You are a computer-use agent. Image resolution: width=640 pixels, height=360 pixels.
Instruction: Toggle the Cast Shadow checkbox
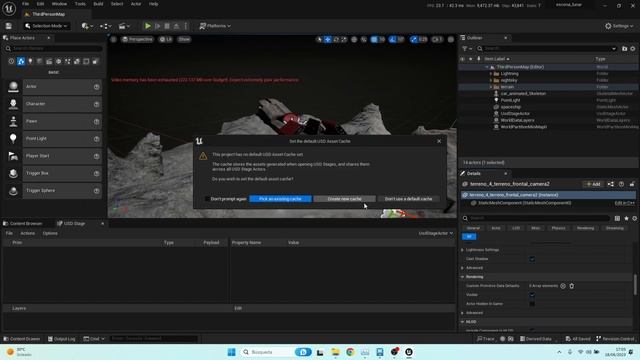click(x=532, y=259)
